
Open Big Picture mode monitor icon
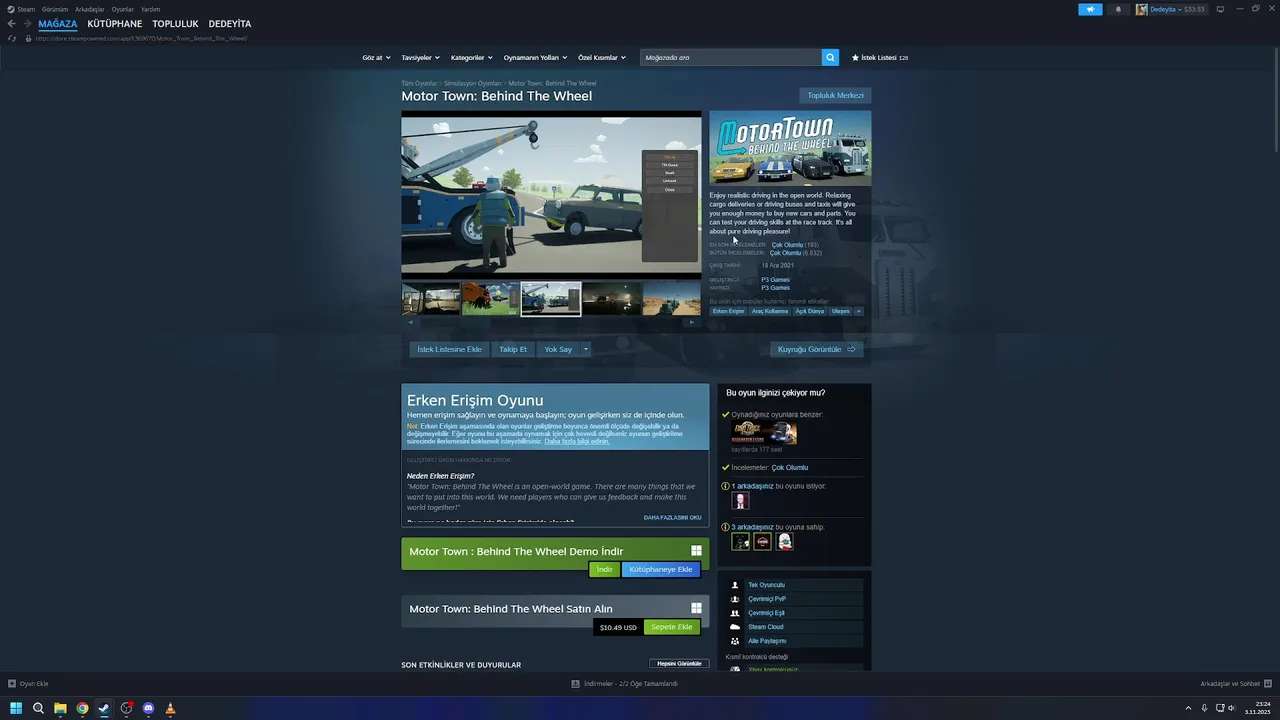pos(1220,9)
